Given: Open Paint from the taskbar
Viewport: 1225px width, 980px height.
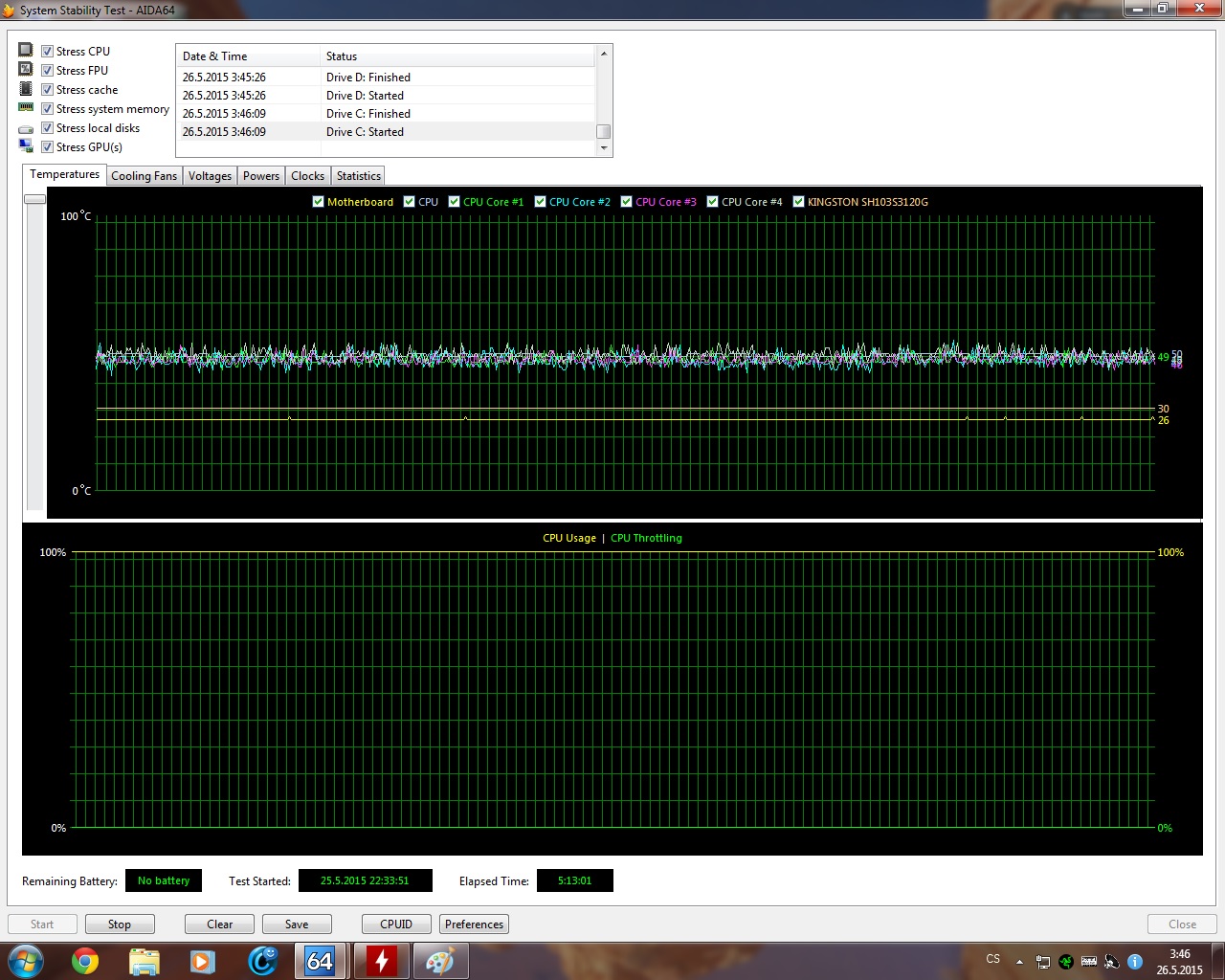Looking at the screenshot, I should coord(440,960).
